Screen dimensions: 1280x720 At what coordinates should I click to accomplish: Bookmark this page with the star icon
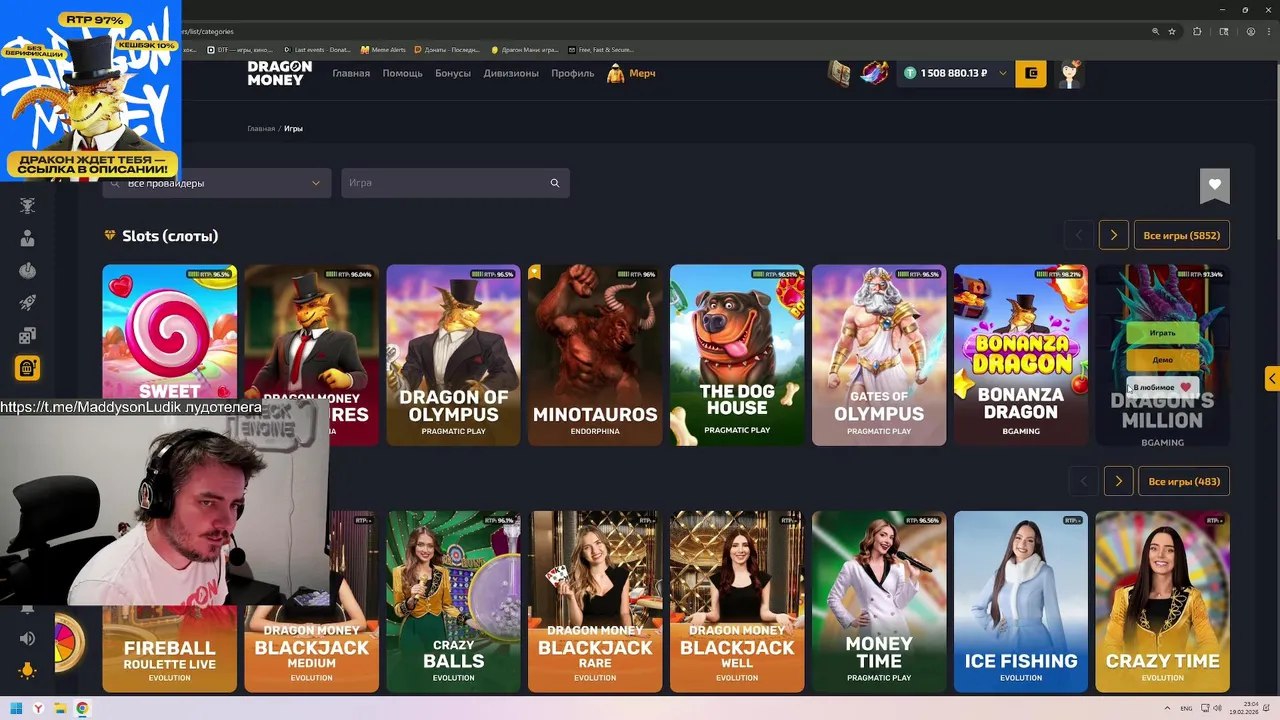pyautogui.click(x=1172, y=31)
